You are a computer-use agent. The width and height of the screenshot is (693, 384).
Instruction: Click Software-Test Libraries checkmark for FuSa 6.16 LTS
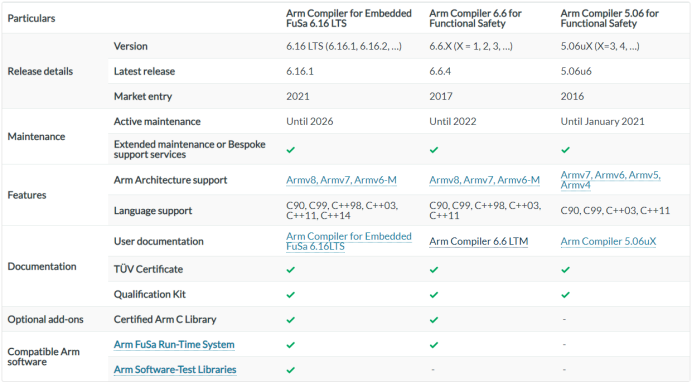click(x=290, y=370)
